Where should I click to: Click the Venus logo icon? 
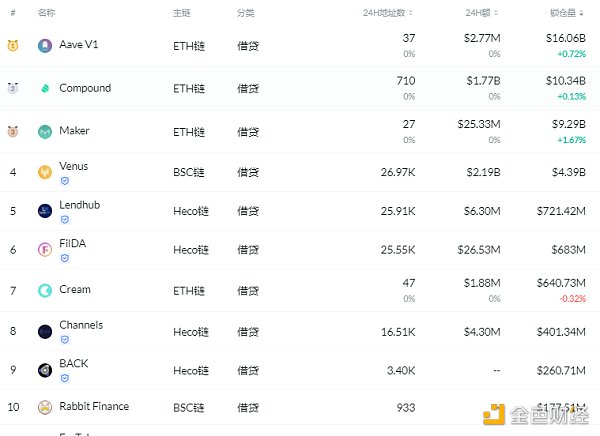tap(45, 172)
